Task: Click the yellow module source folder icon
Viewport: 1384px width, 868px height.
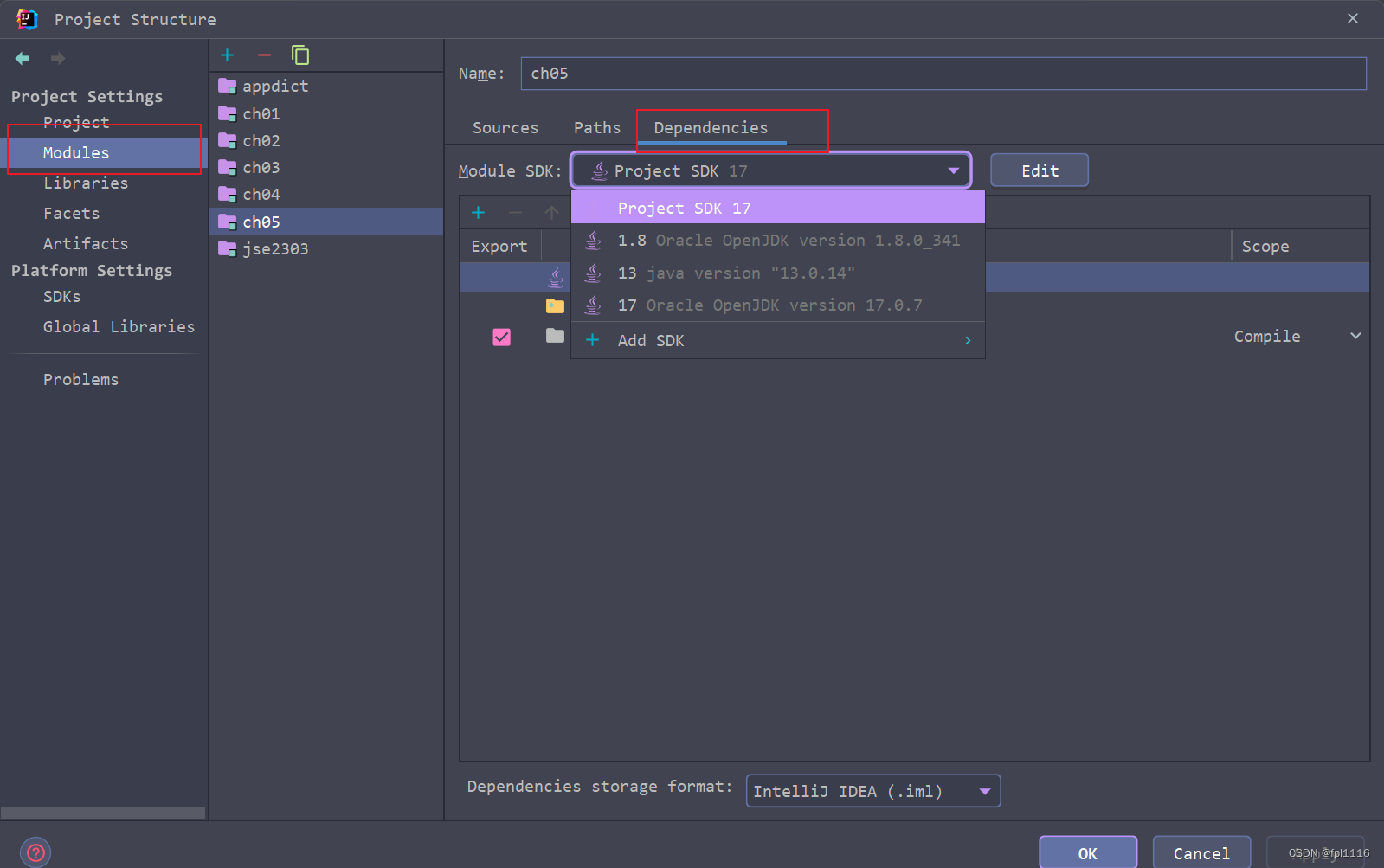Action: [556, 305]
